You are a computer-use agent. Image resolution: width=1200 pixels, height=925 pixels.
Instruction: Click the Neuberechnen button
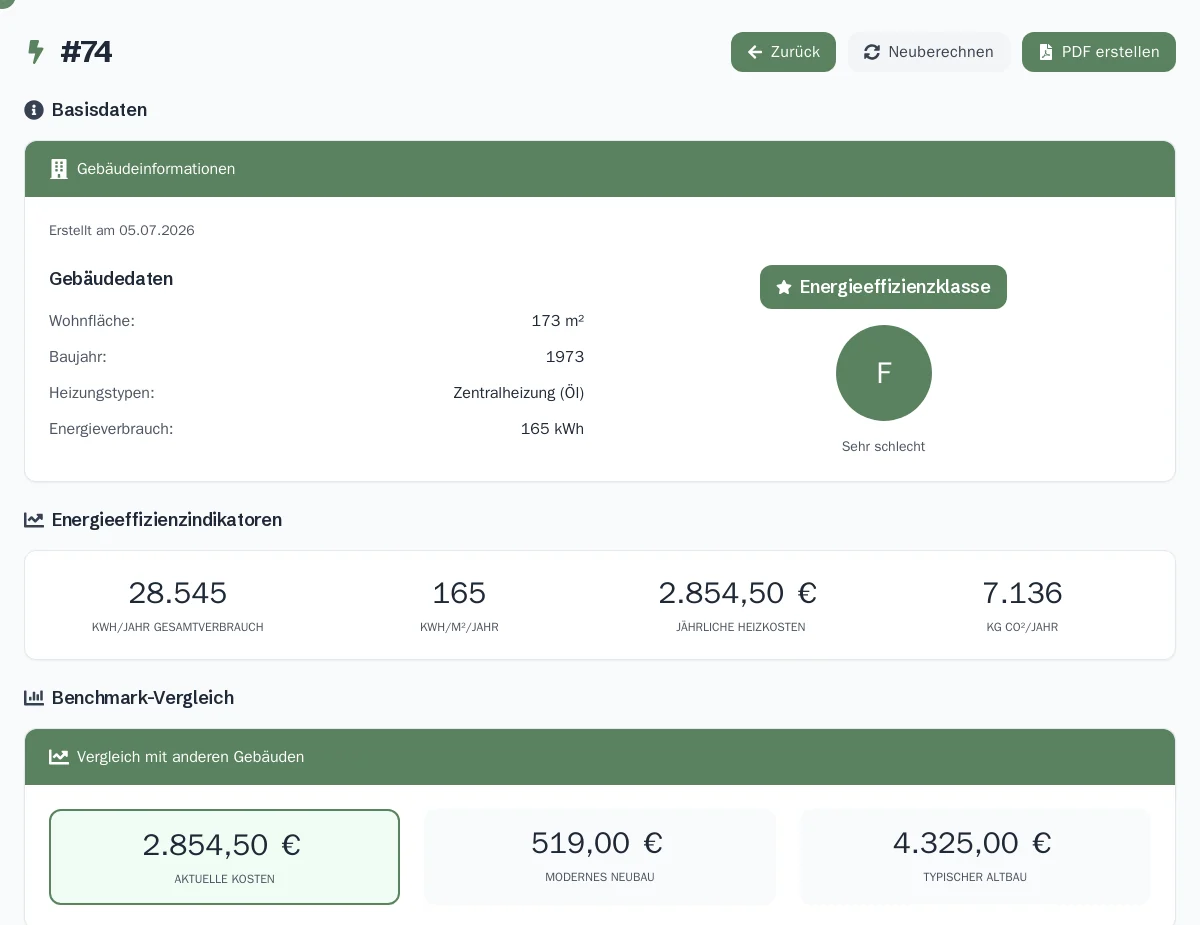[x=929, y=52]
